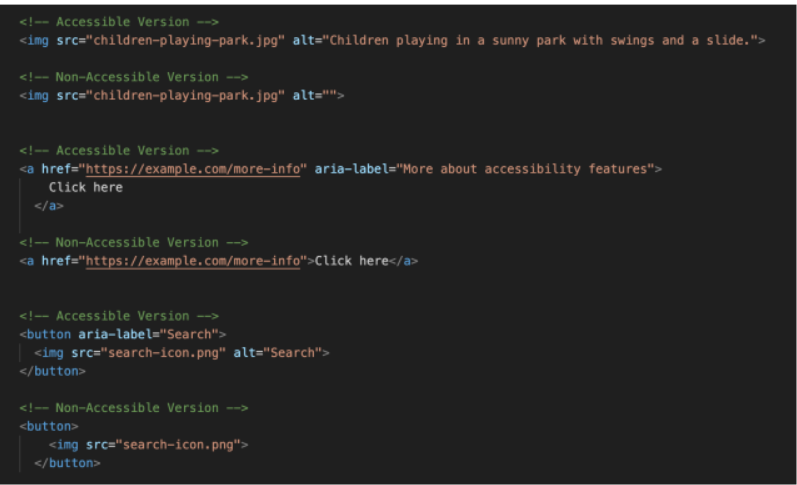Screen dimensions: 797x485
Task: Click the first Accessible Version comment at top
Action: pyautogui.click(x=118, y=21)
